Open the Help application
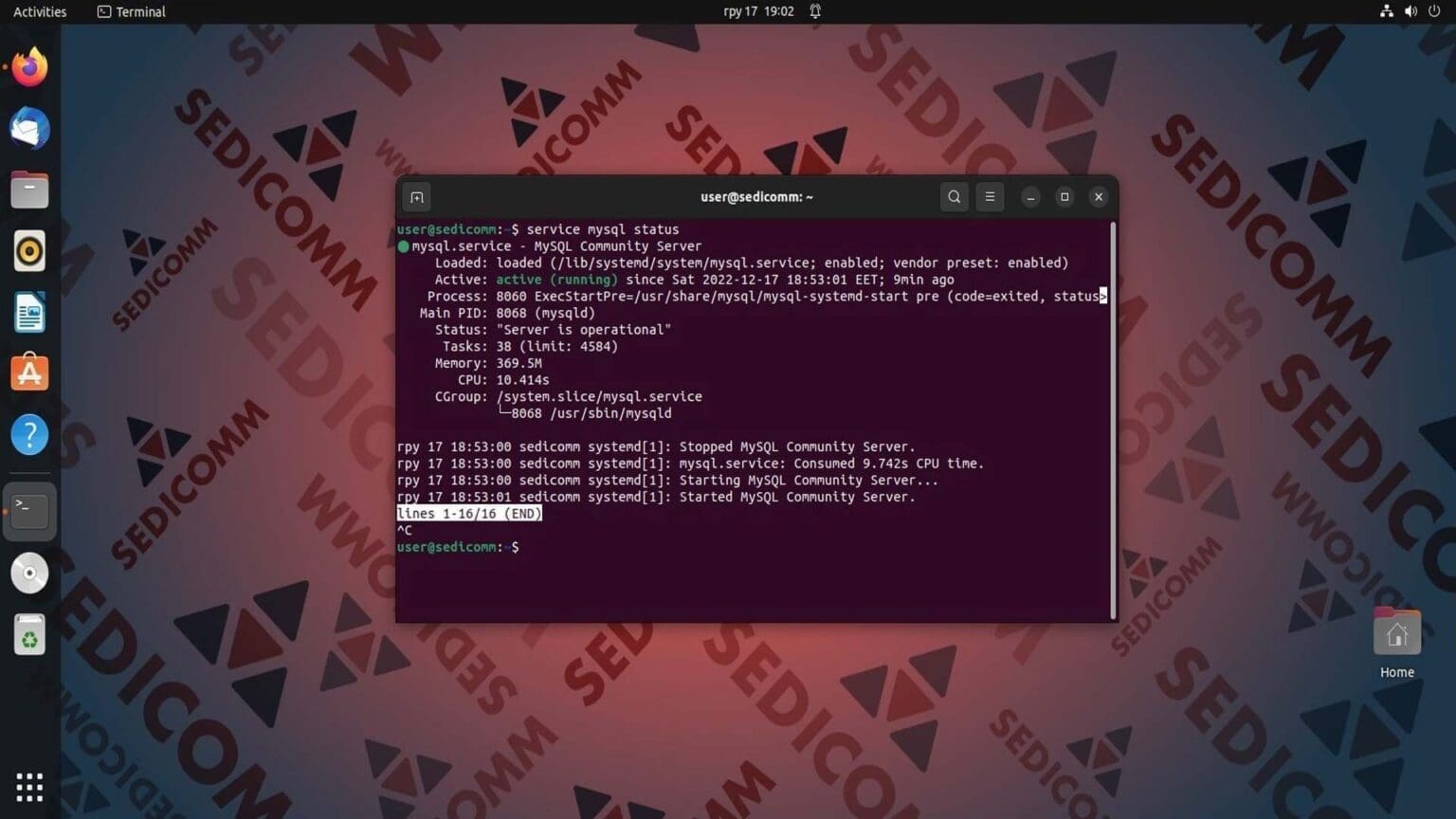 (x=28, y=434)
